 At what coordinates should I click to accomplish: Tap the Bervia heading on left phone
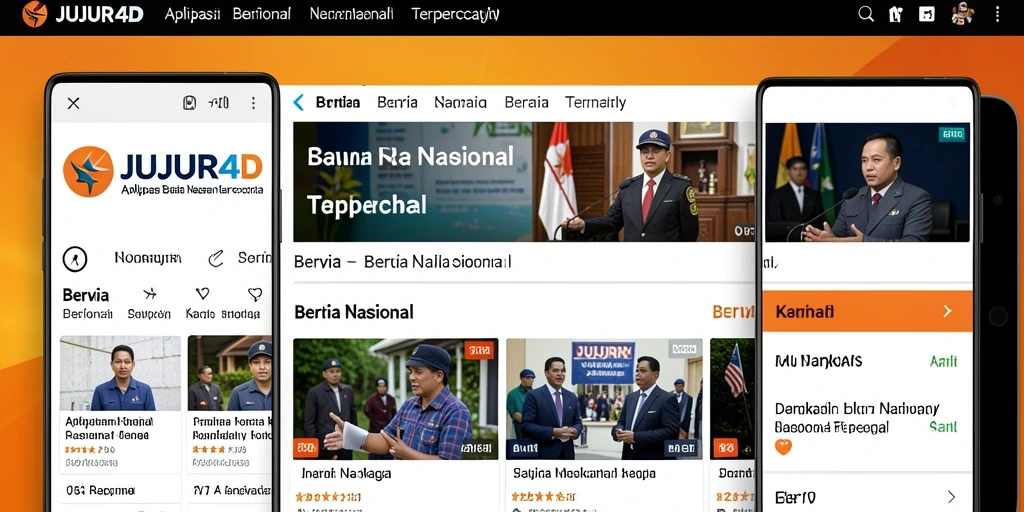pyautogui.click(x=86, y=295)
